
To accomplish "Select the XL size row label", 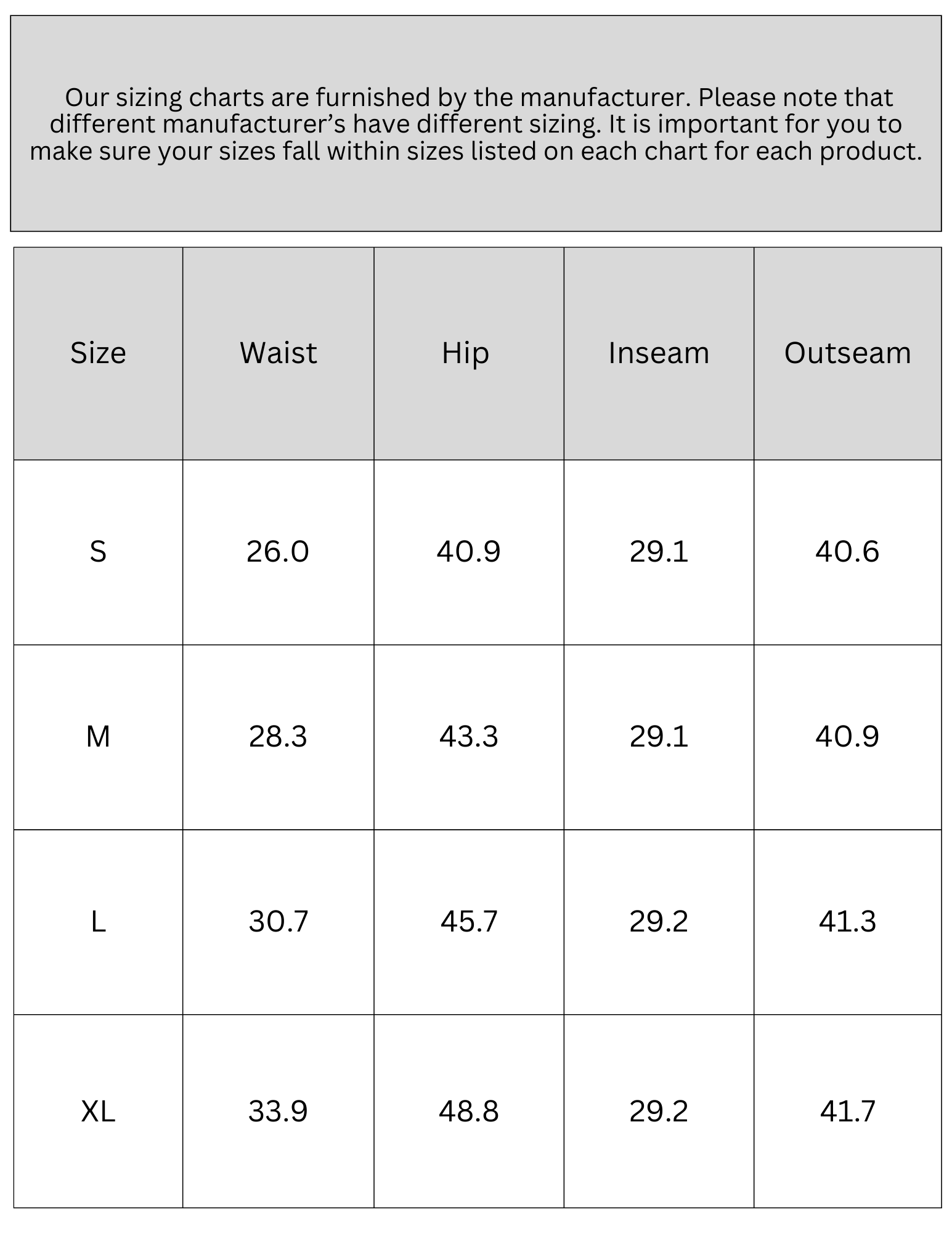I will pyautogui.click(x=98, y=1111).
